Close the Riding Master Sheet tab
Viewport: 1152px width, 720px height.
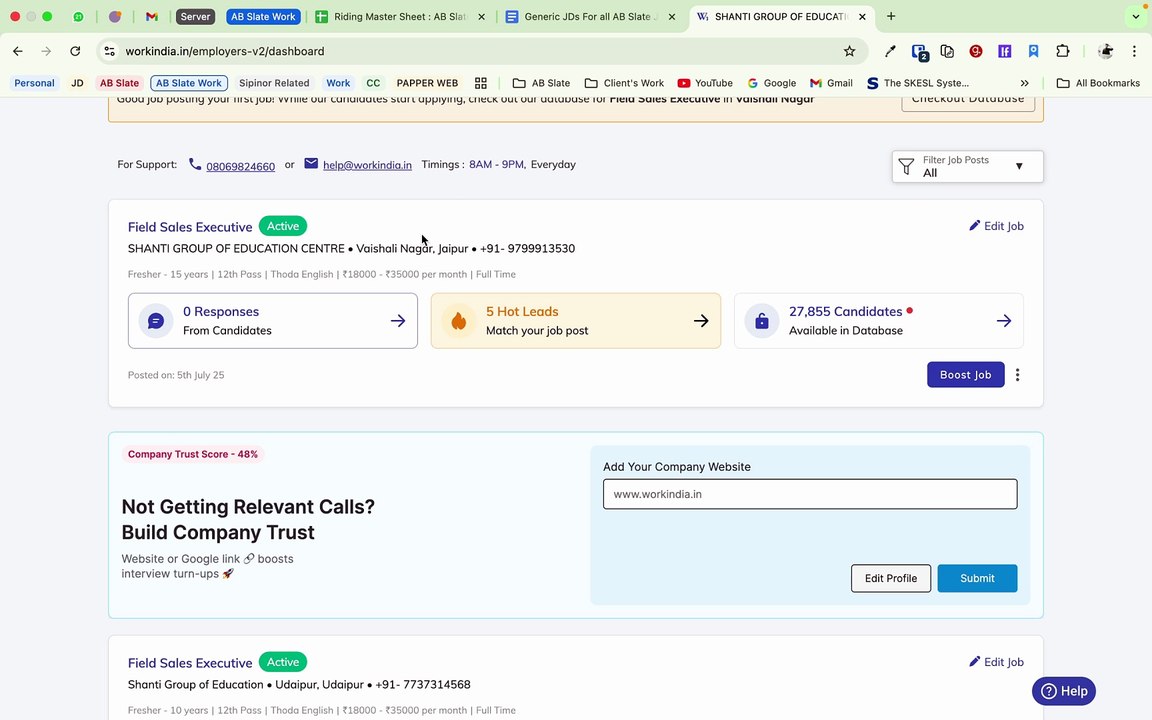pos(481,17)
